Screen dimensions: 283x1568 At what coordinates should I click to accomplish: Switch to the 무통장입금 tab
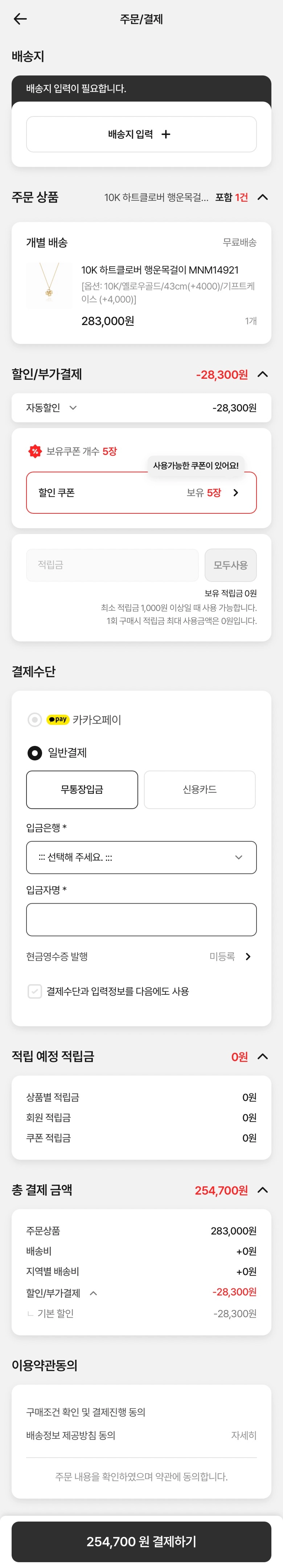click(x=82, y=789)
